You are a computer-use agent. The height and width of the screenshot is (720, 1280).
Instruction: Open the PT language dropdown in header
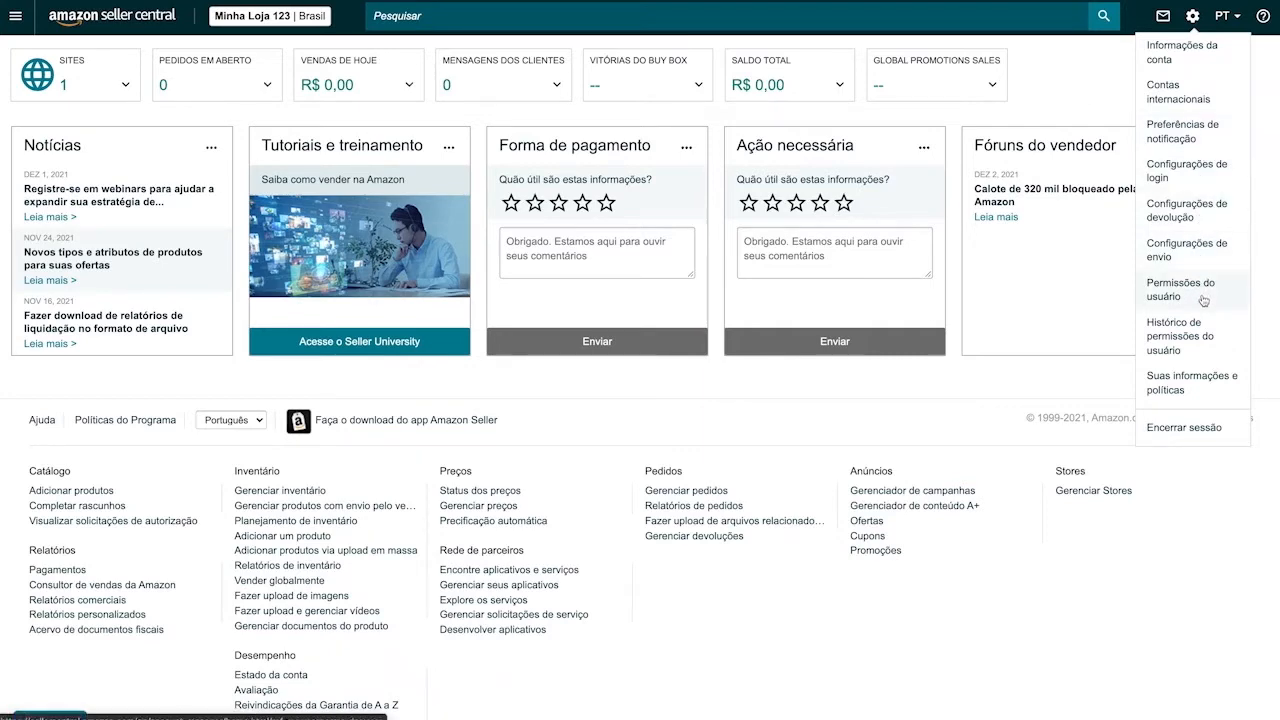point(1227,16)
